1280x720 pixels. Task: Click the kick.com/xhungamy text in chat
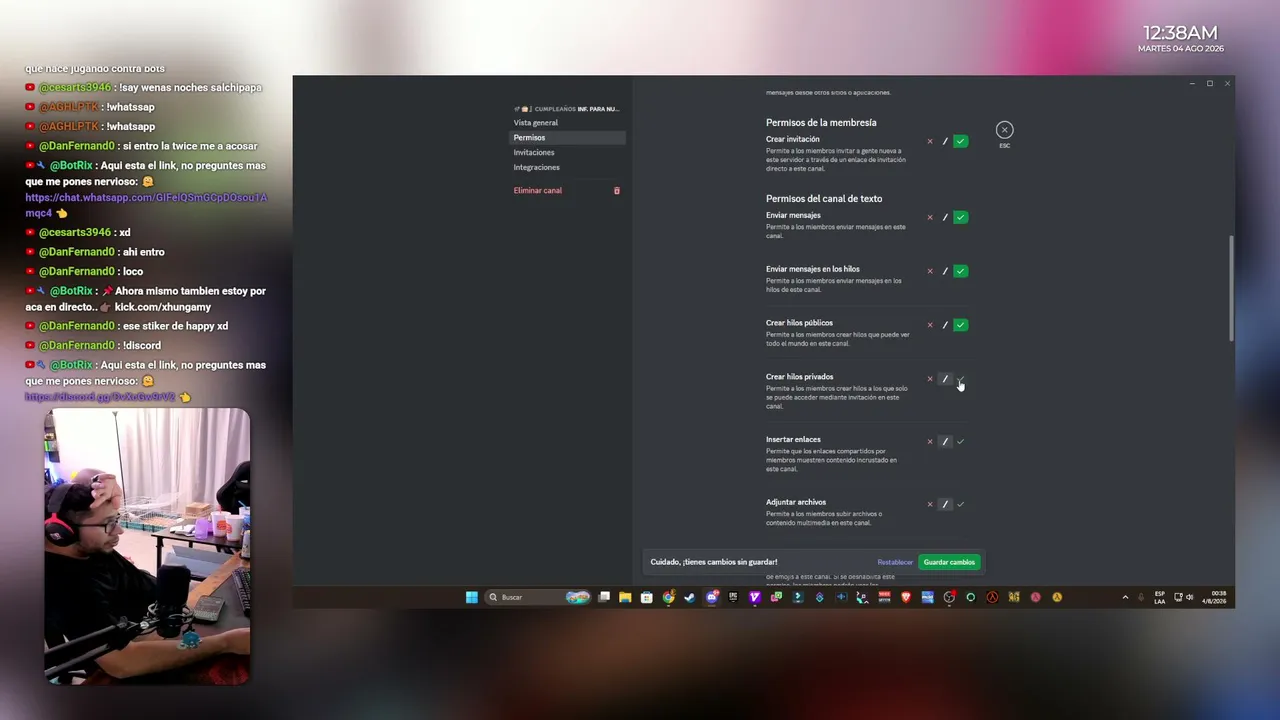point(163,307)
